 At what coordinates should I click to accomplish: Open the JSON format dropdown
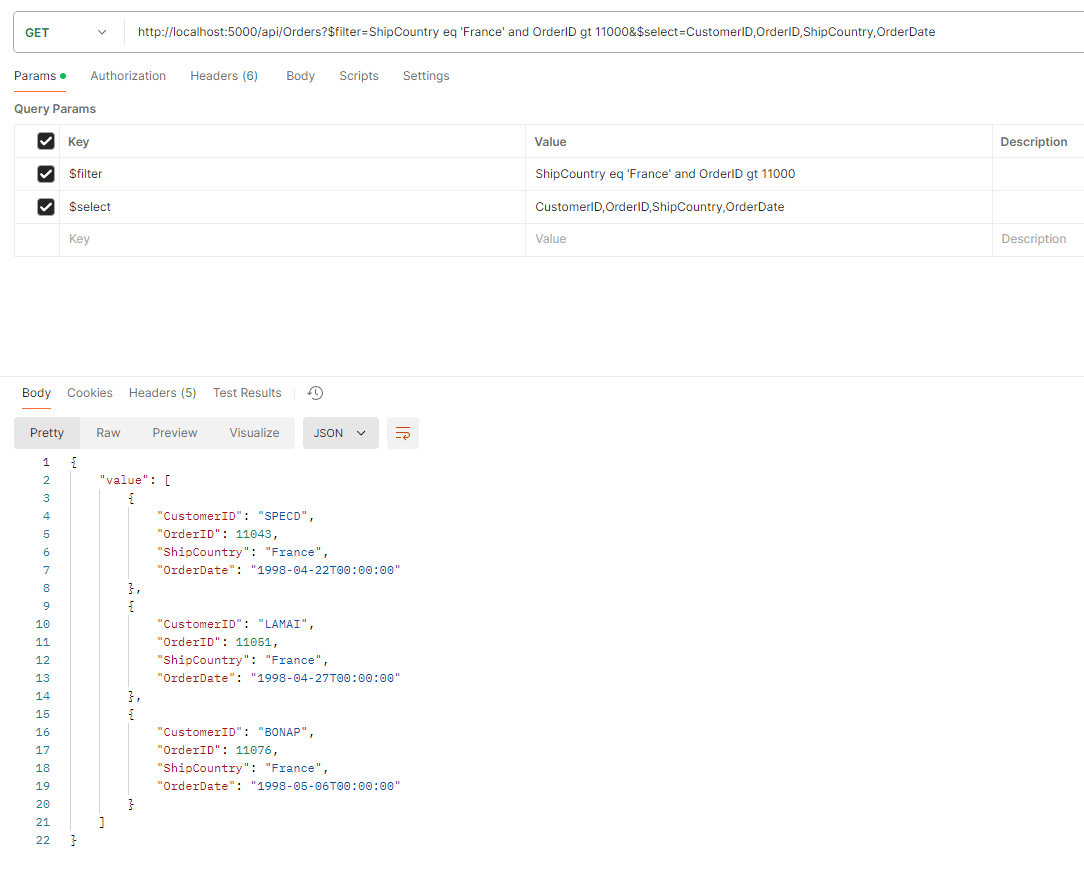[340, 433]
